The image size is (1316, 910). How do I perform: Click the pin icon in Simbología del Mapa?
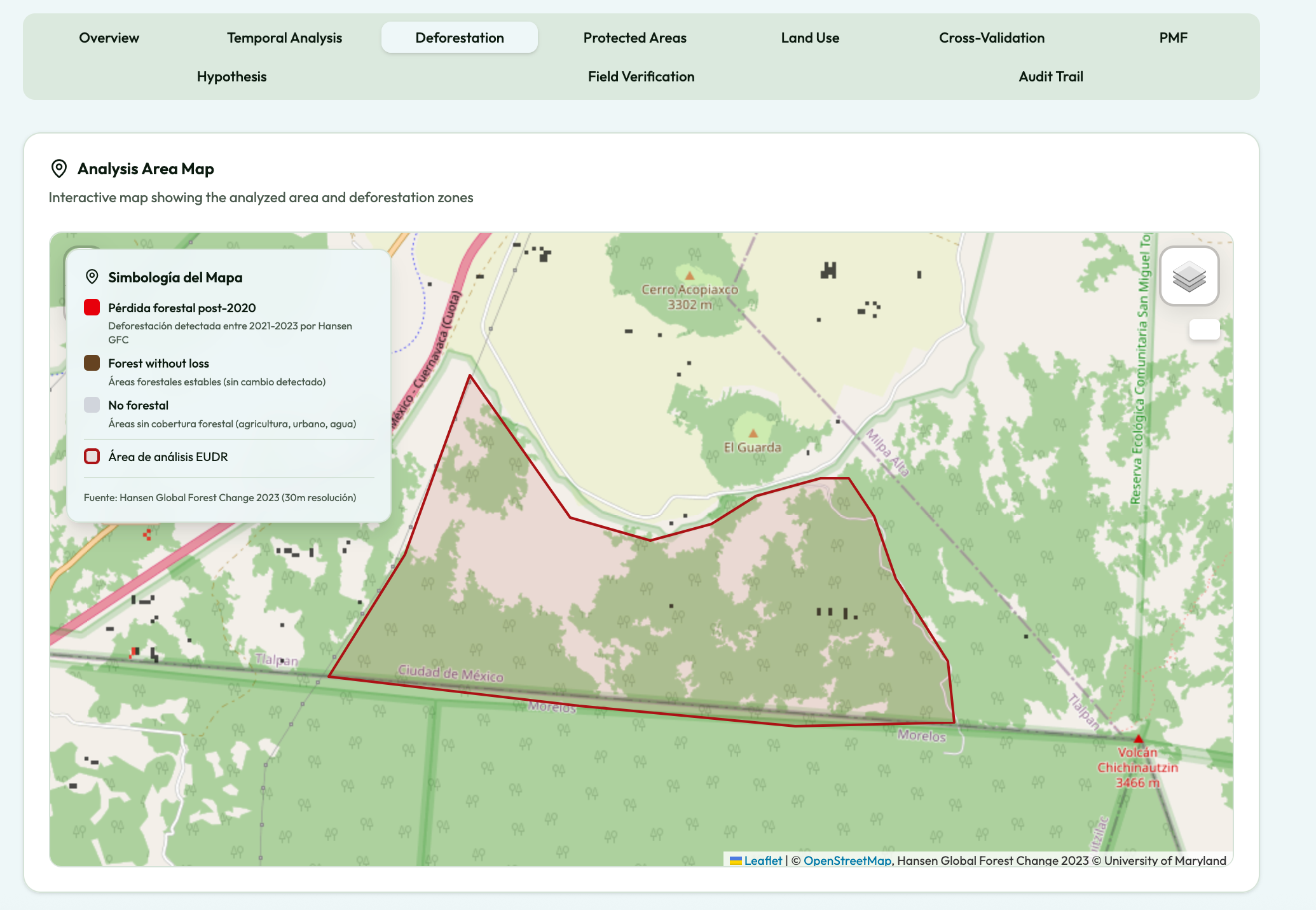click(92, 277)
